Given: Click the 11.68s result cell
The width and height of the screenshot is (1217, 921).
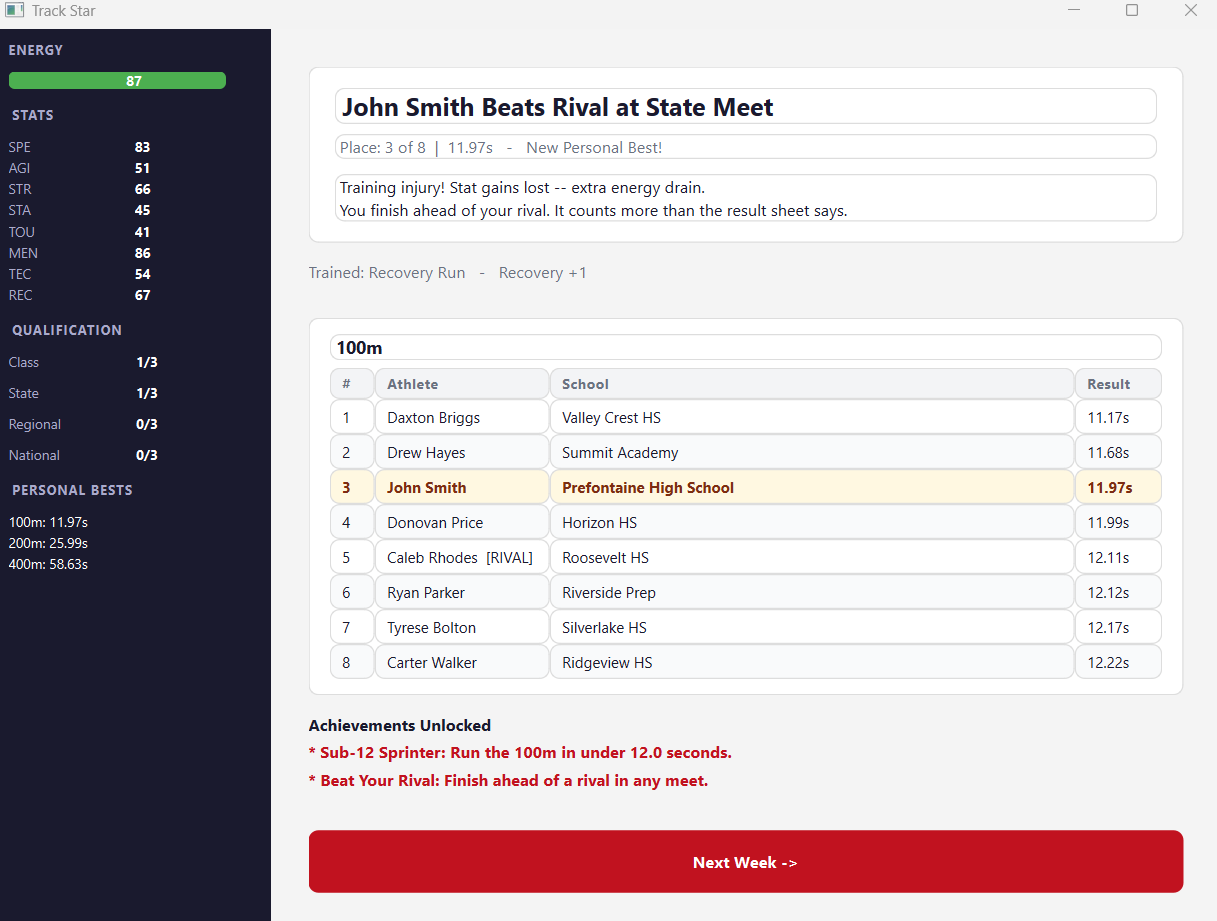Looking at the screenshot, I should pyautogui.click(x=1118, y=452).
